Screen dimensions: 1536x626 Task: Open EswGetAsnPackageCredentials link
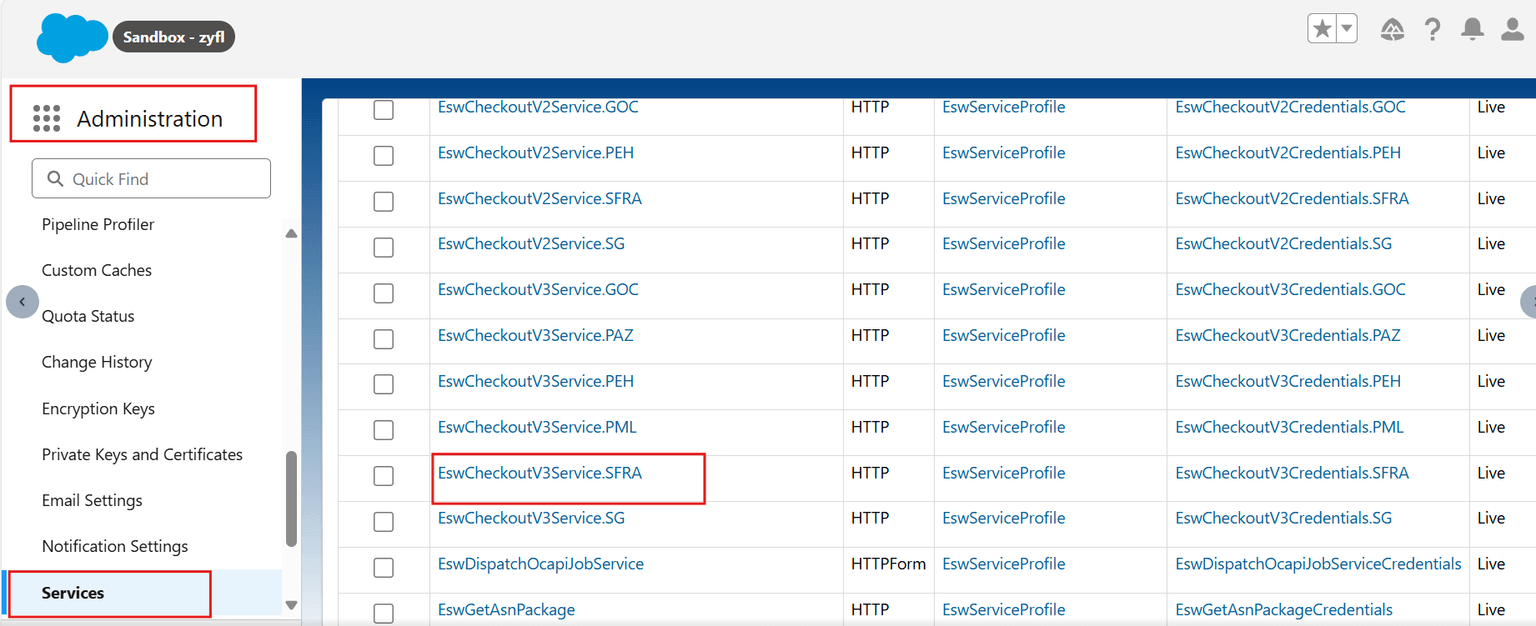click(x=1284, y=610)
